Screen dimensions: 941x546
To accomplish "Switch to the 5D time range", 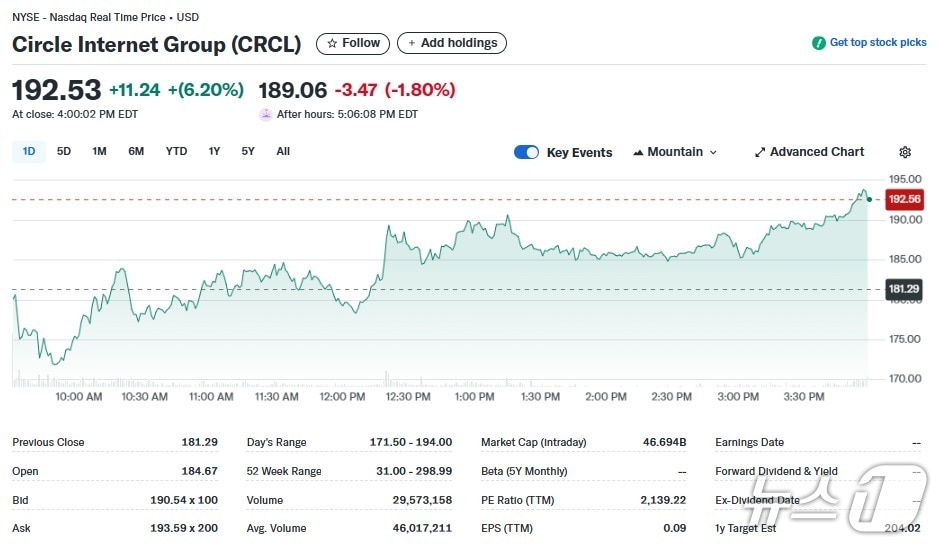I will 64,151.
